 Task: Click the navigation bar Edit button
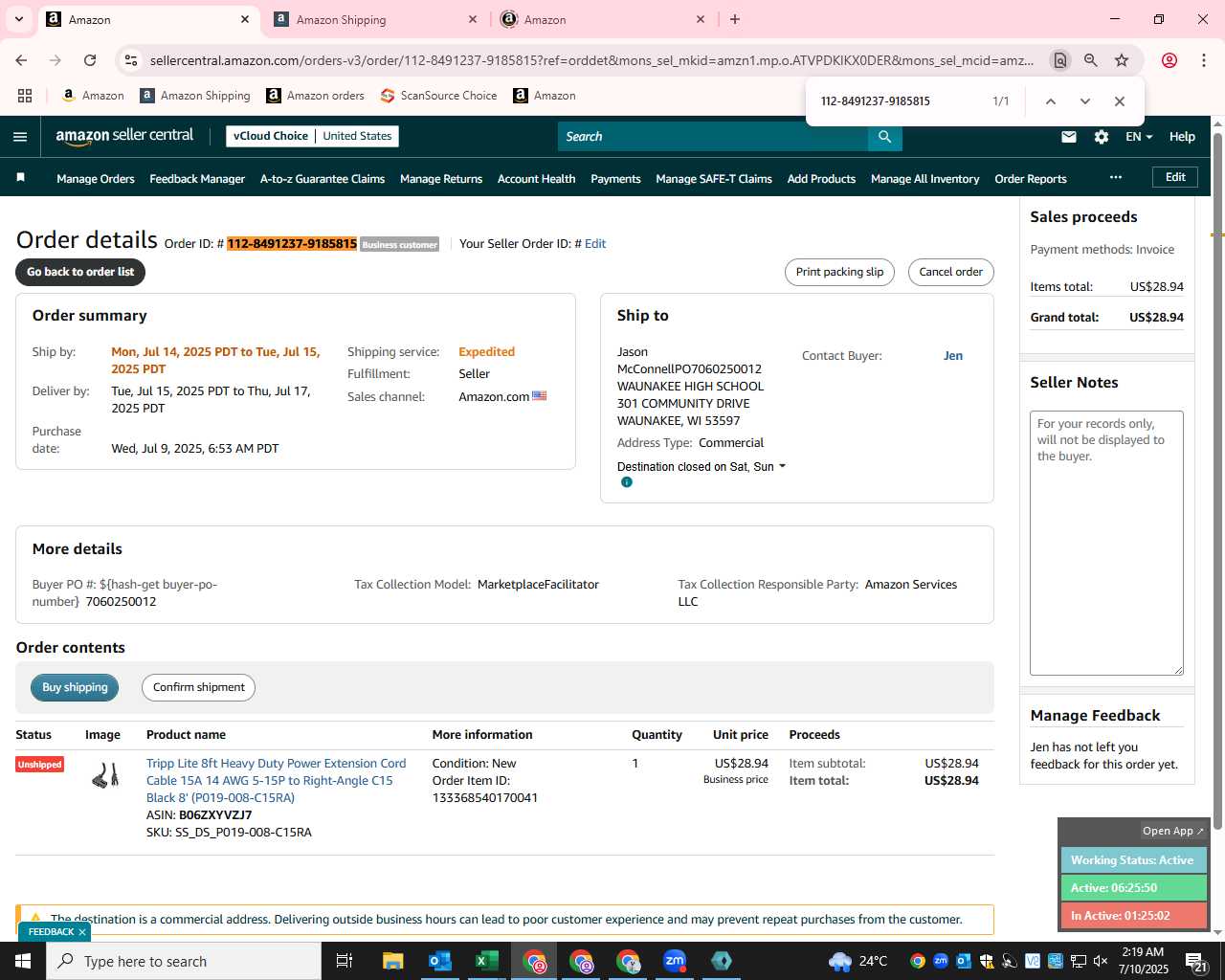[x=1175, y=177]
